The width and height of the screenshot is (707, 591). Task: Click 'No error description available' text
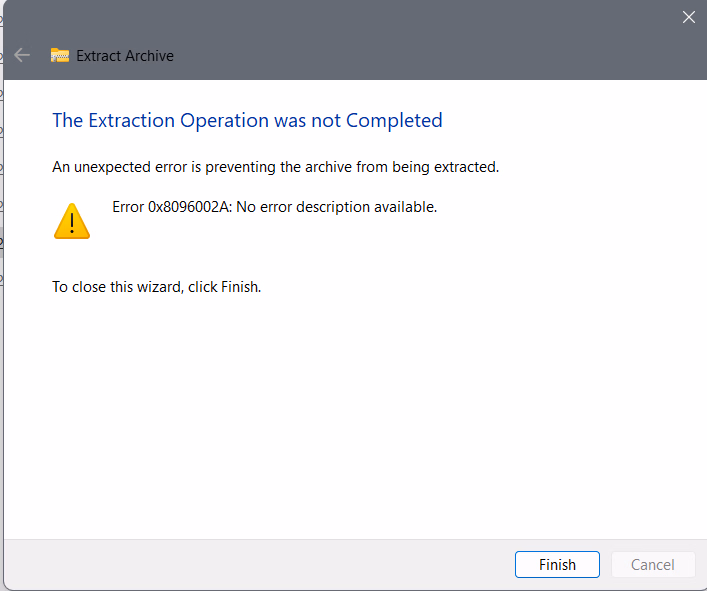click(337, 207)
